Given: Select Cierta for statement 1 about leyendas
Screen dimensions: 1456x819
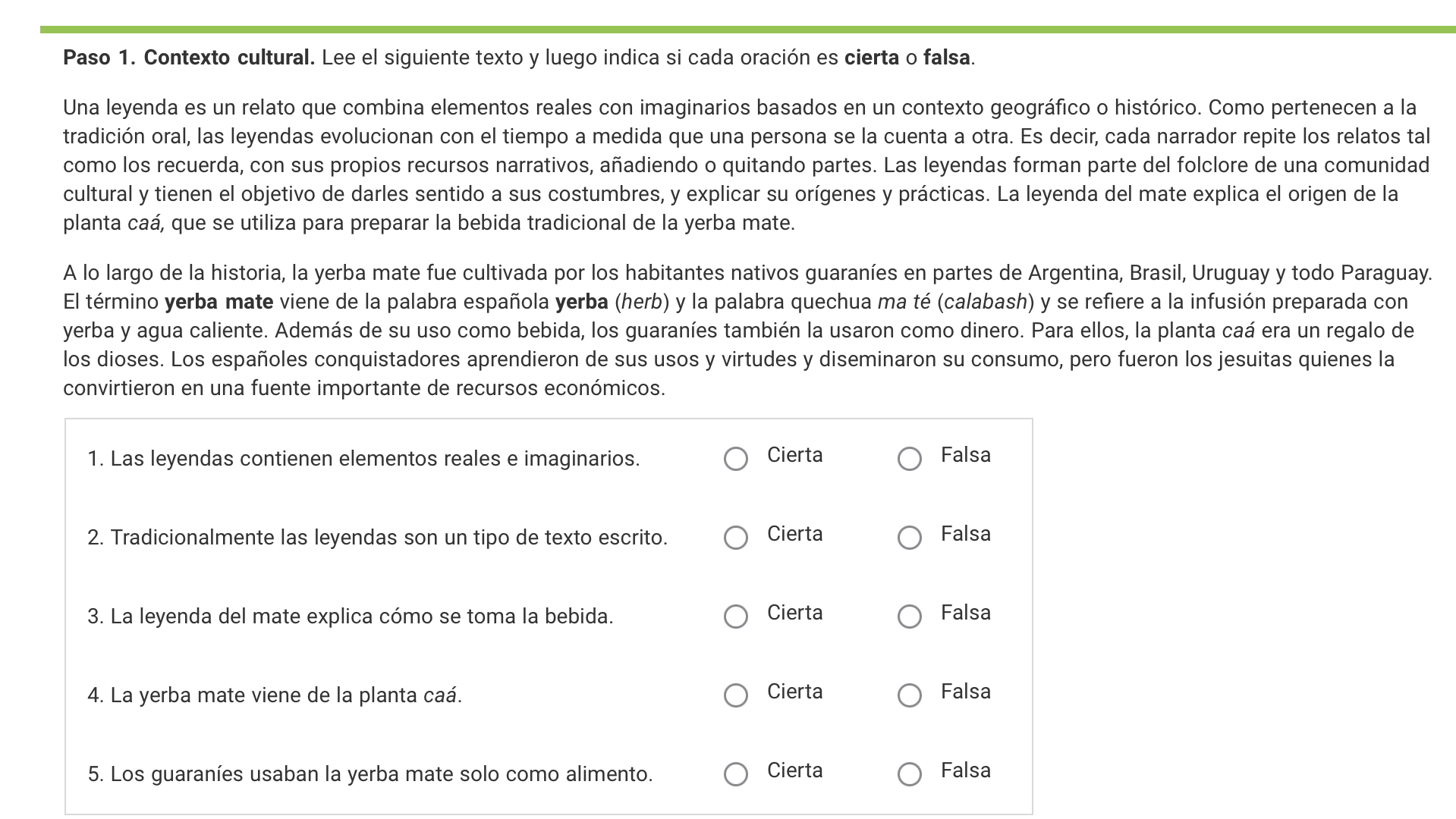Looking at the screenshot, I should coord(735,459).
